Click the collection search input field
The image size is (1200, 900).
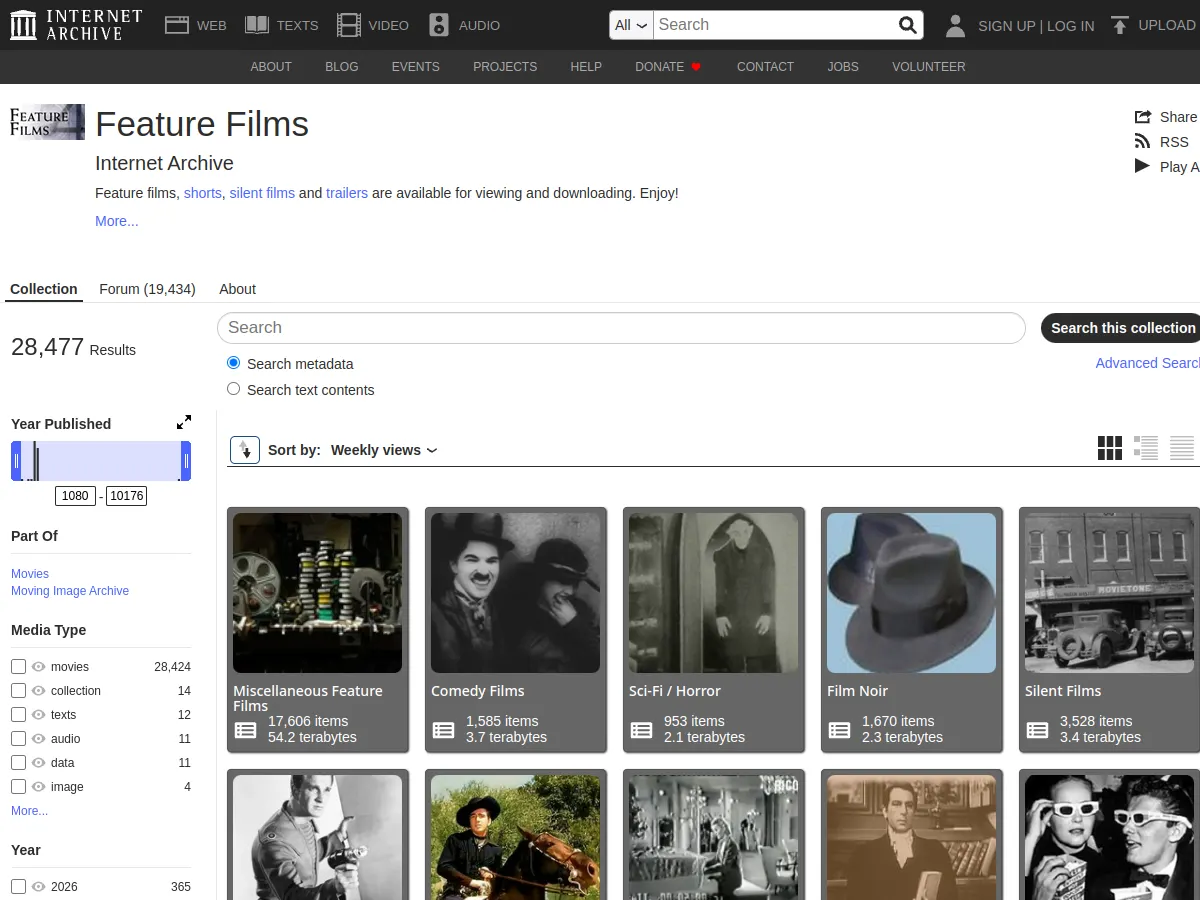point(621,328)
